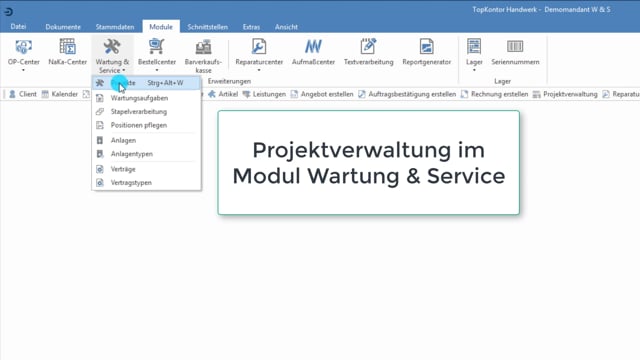Click the app logo icon in title bar

tap(8, 12)
